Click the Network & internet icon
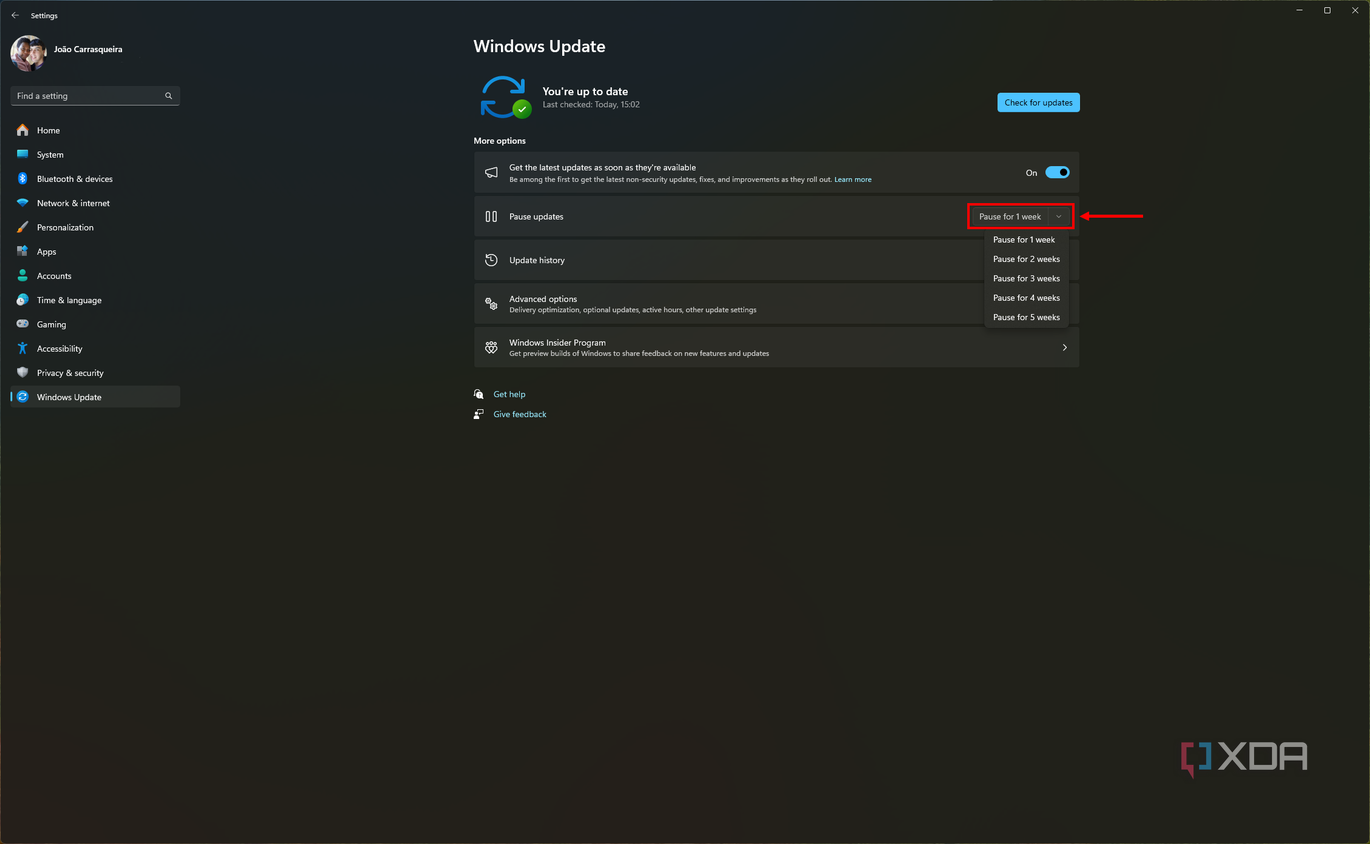Screen dimensions: 1370x844 pos(22,203)
